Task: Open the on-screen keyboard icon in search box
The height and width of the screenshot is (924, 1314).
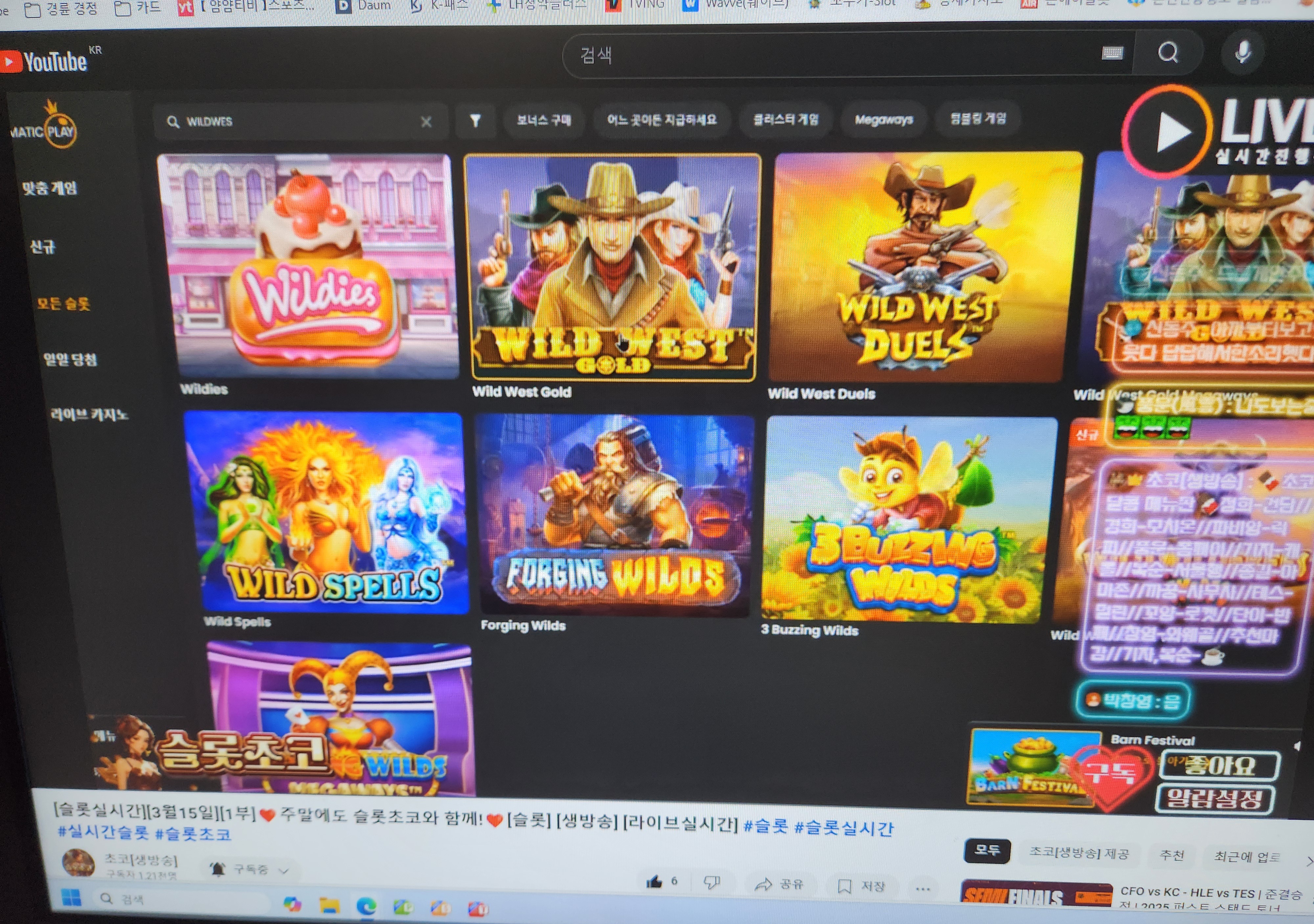Action: [1112, 53]
